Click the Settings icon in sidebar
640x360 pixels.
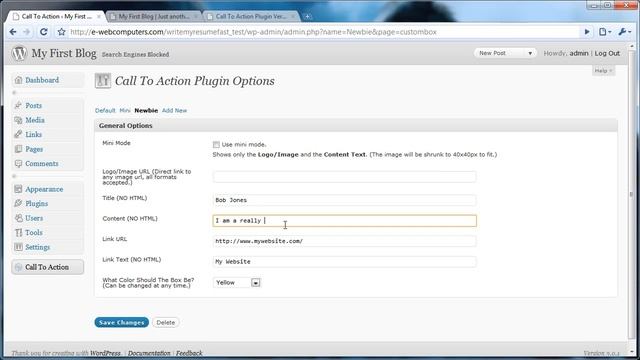18,247
